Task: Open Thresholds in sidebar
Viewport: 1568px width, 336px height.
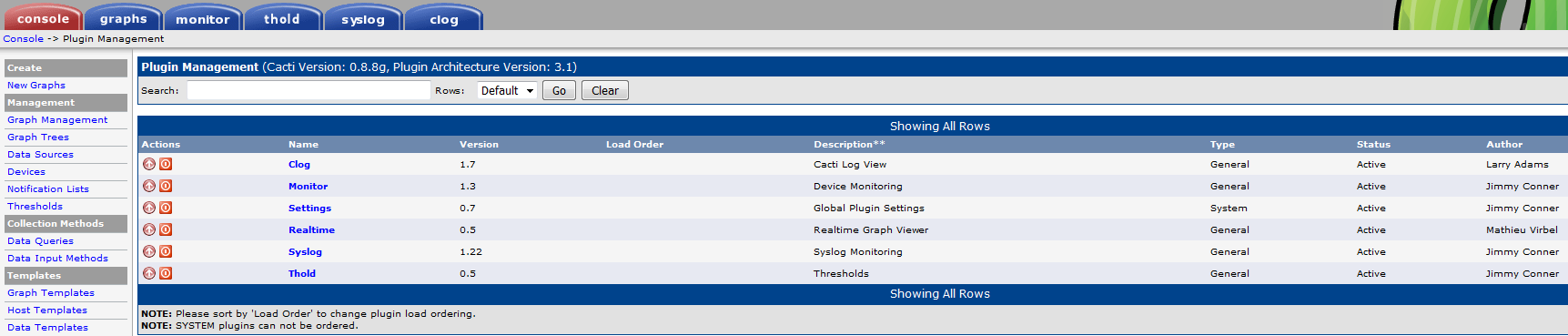Action: click(x=35, y=206)
